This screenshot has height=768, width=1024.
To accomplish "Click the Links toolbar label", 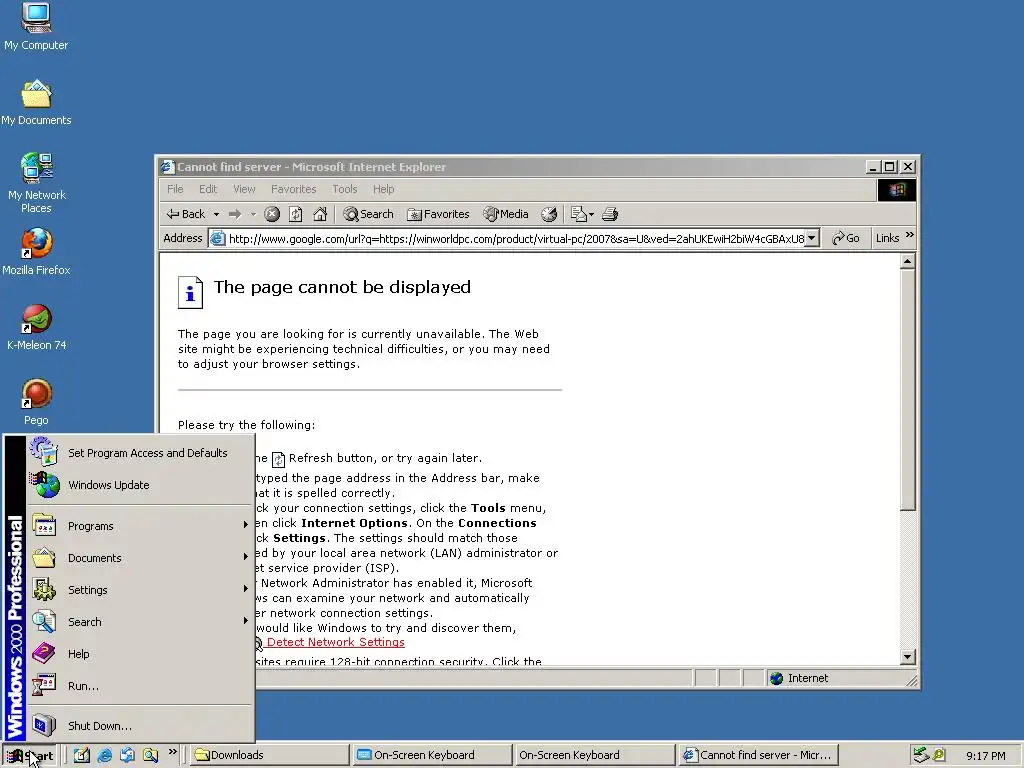I will pyautogui.click(x=888, y=238).
